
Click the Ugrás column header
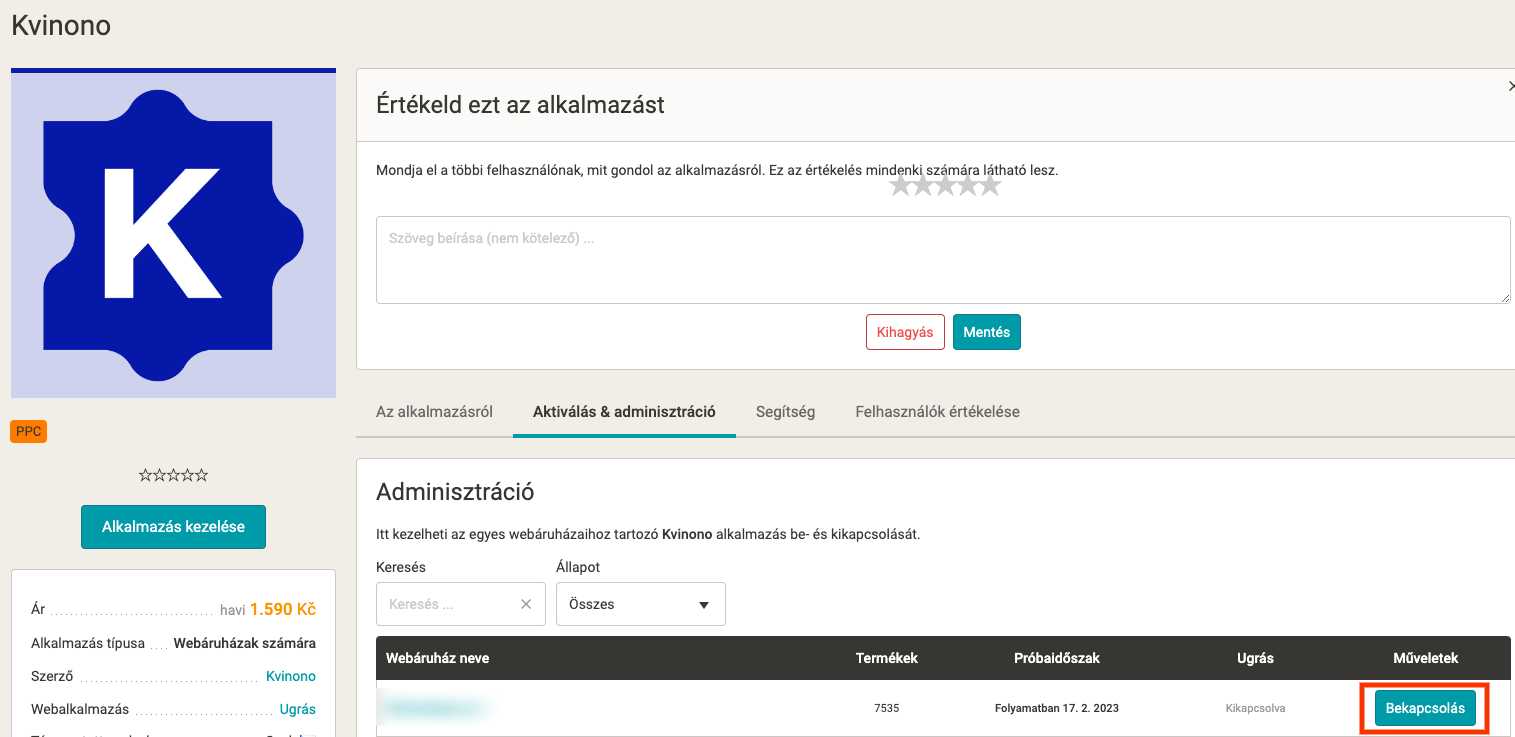click(1255, 658)
